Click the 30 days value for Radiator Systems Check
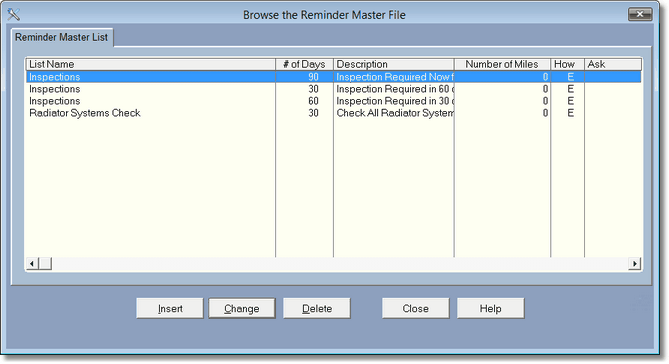The width and height of the screenshot is (669, 364). (313, 113)
